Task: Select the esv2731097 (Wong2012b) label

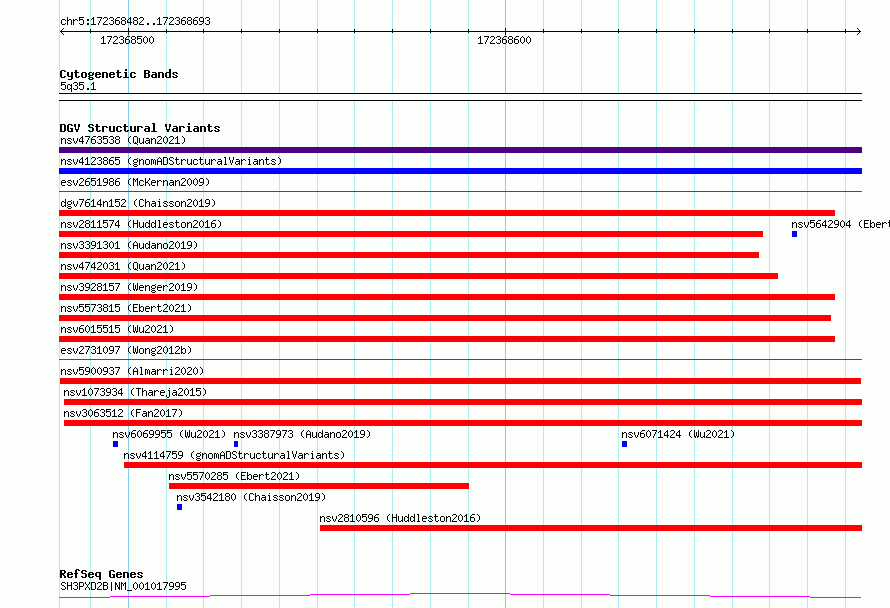Action: pos(126,350)
